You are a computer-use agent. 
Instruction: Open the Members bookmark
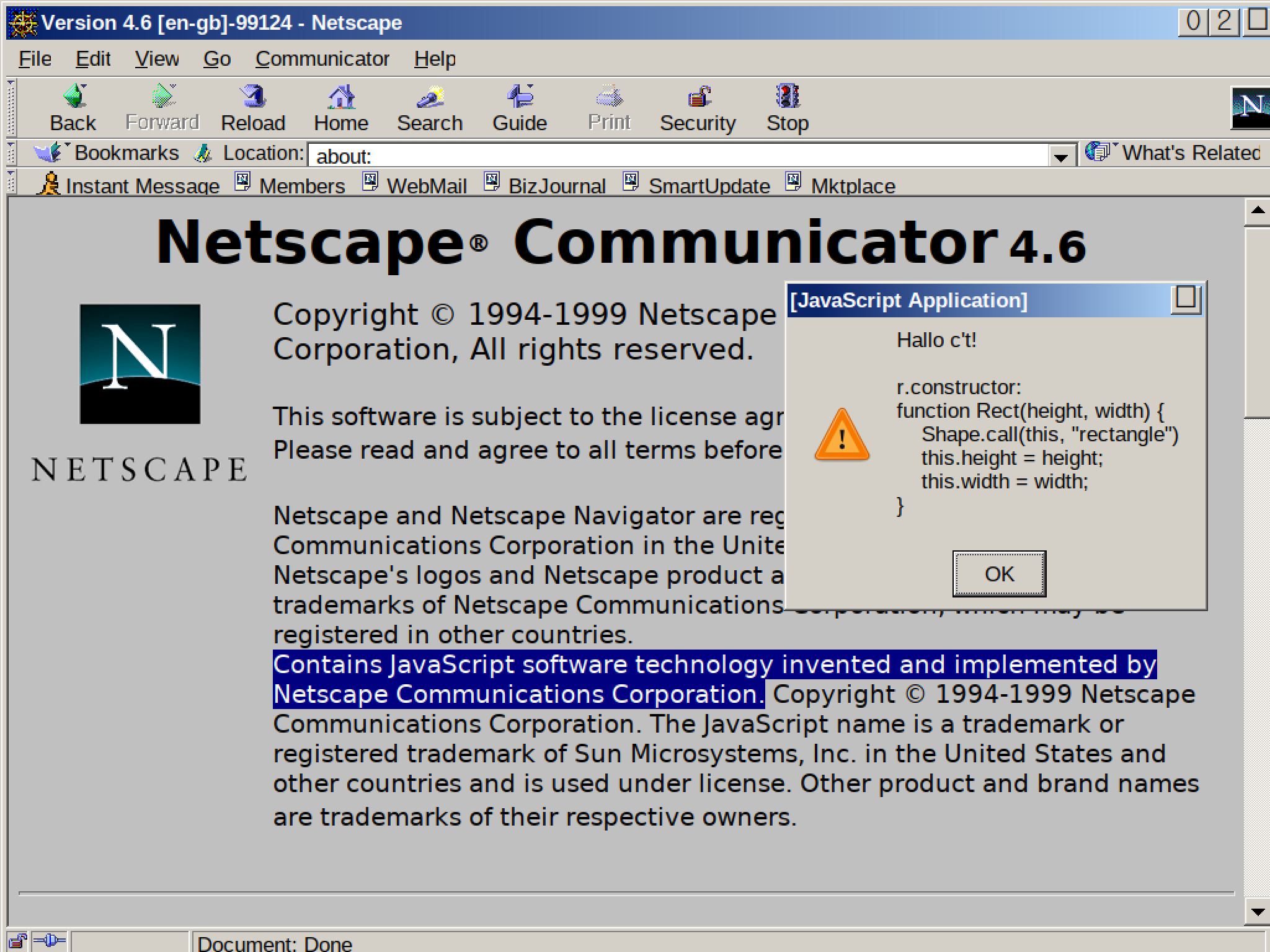[x=290, y=185]
